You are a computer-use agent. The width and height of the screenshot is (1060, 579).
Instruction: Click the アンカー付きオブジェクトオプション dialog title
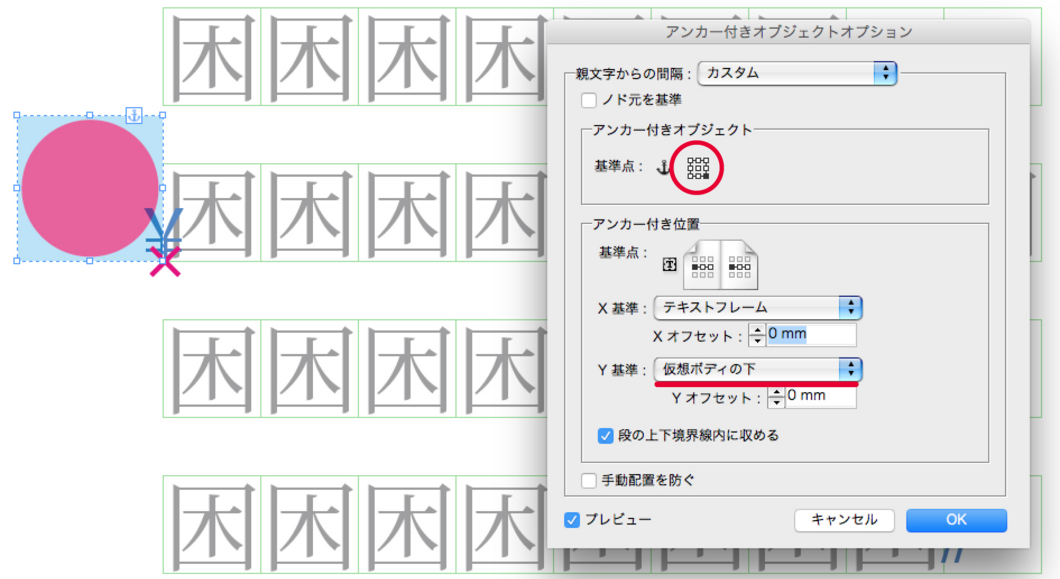point(788,32)
